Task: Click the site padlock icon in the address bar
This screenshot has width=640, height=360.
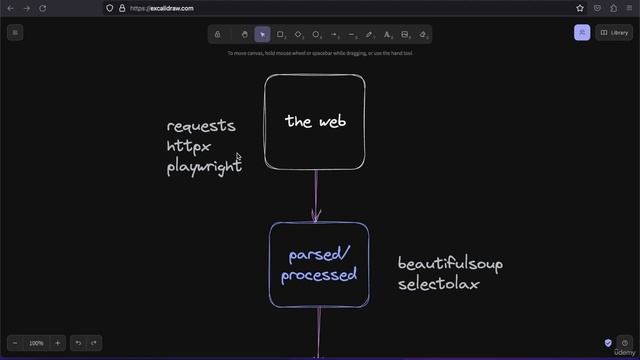Action: 122,8
